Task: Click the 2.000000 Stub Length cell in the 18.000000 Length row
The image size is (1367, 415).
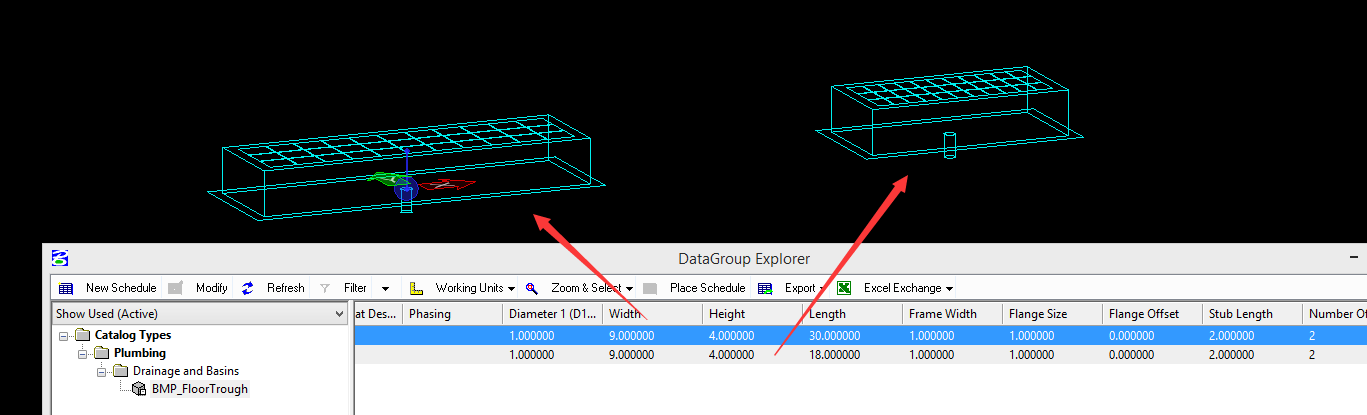Action: coord(1252,355)
